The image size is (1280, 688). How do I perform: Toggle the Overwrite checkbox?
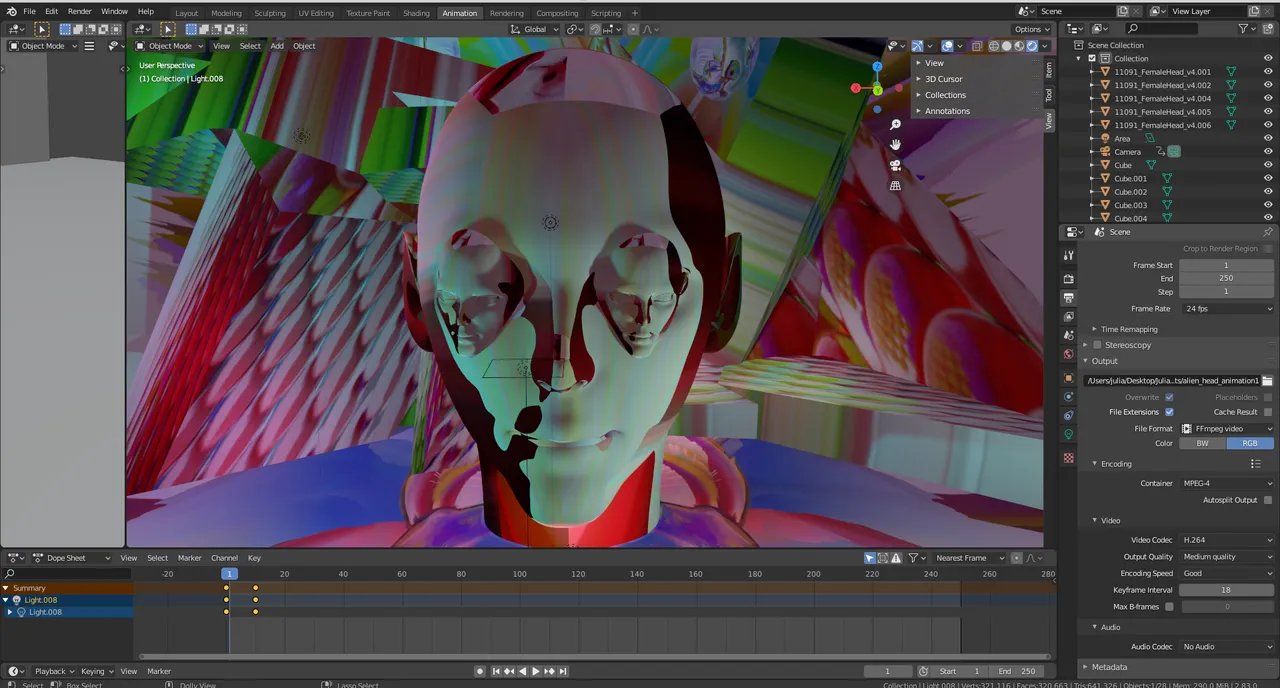pos(1169,397)
